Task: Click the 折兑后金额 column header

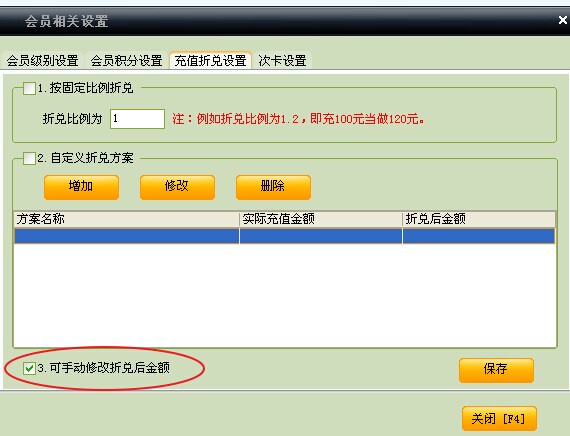Action: coord(479,219)
